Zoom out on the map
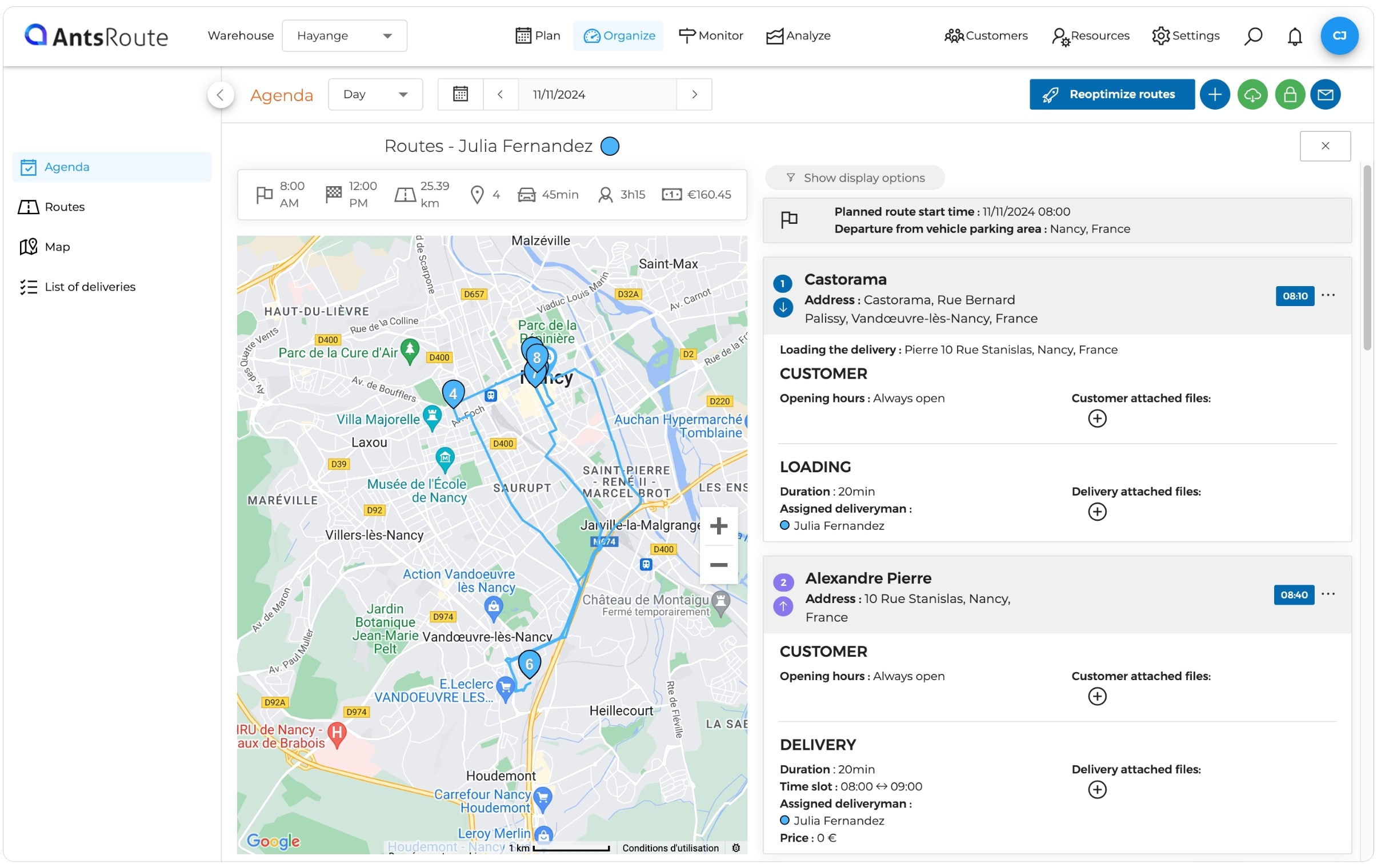Viewport: 1377px width, 868px height. (x=718, y=565)
